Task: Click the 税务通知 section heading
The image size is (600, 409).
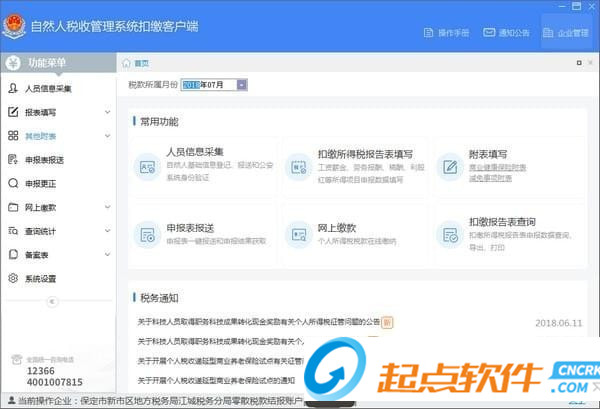Action: (159, 298)
